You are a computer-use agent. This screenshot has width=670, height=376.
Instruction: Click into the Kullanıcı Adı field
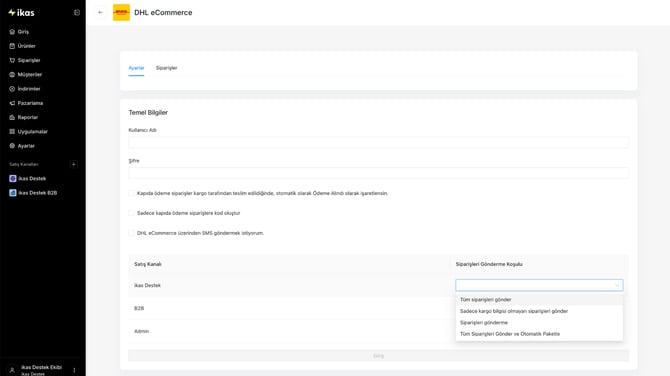378,142
